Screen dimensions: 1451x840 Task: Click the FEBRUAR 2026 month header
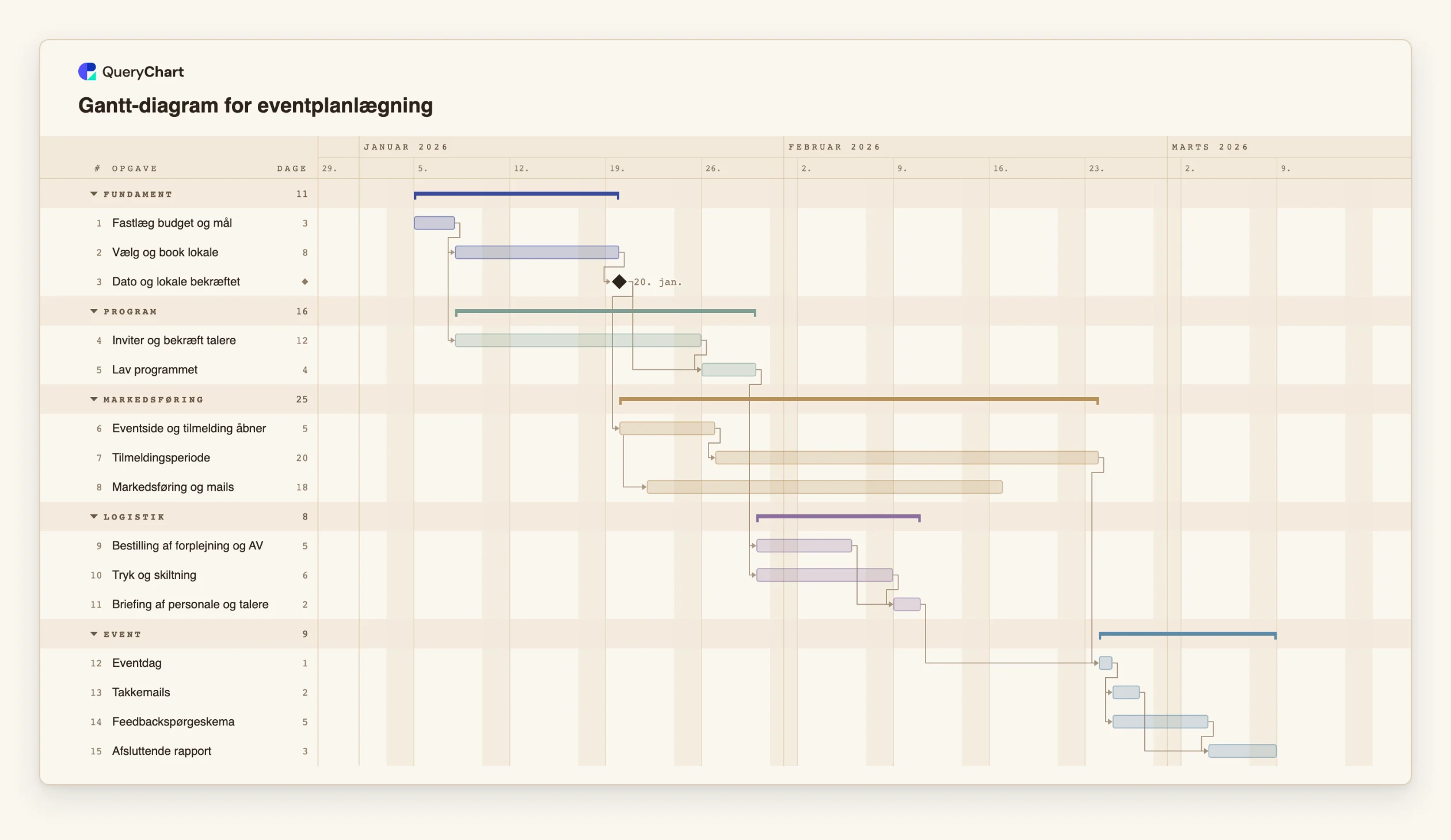tap(835, 147)
